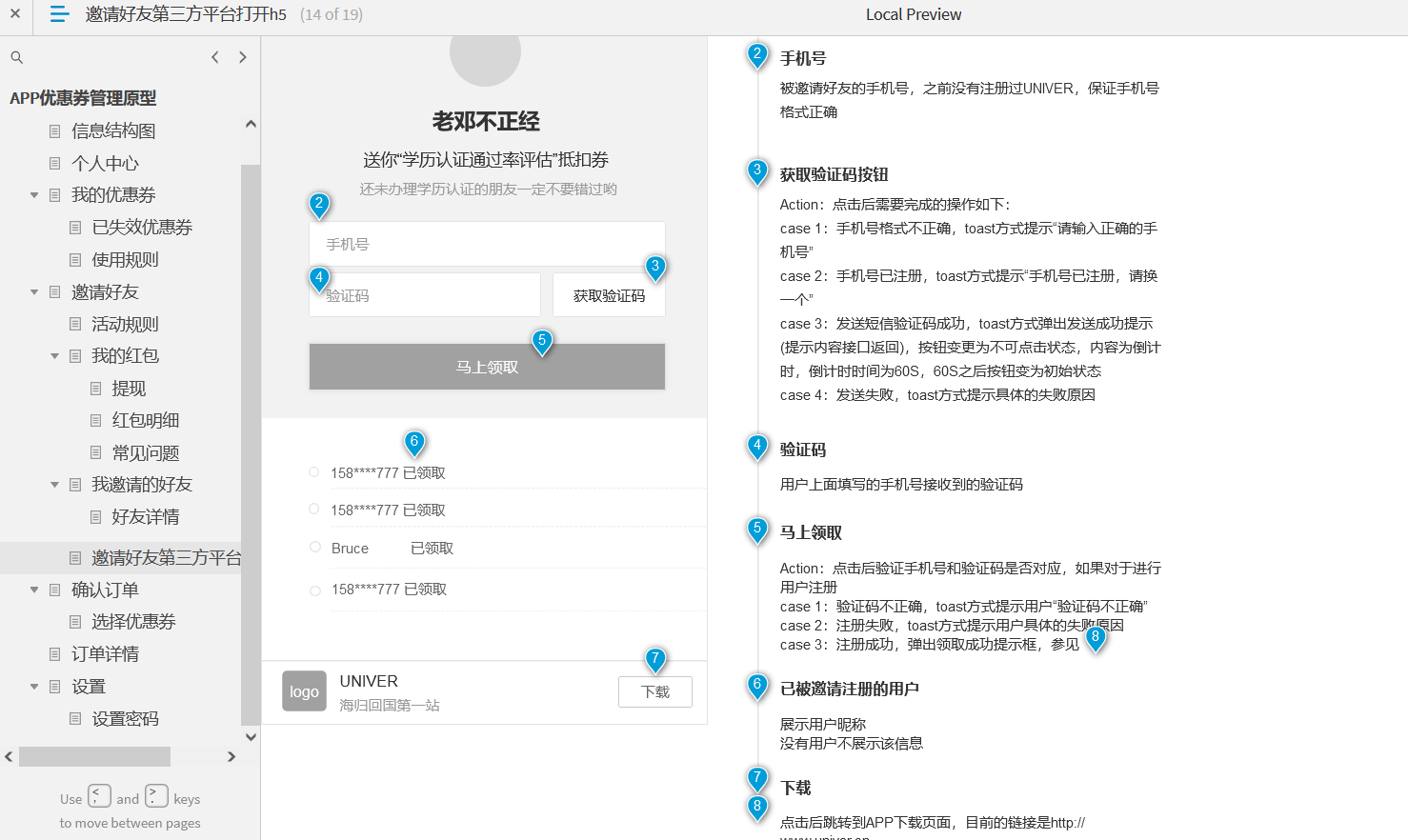This screenshot has height=840, width=1408.
Task: Open the 设置密码 page
Action: tap(125, 719)
